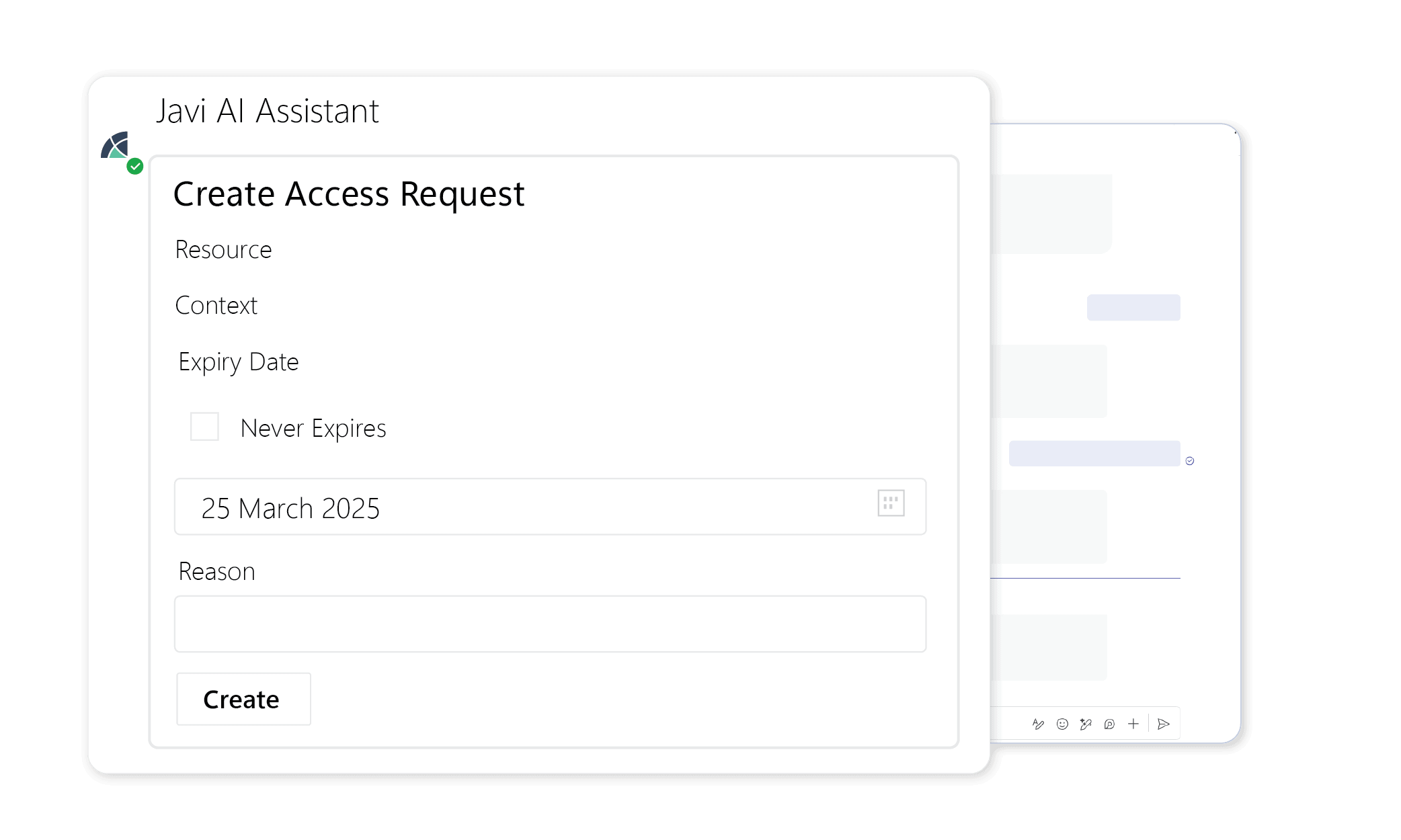Click the Resource field label
1401x840 pixels.
223,249
